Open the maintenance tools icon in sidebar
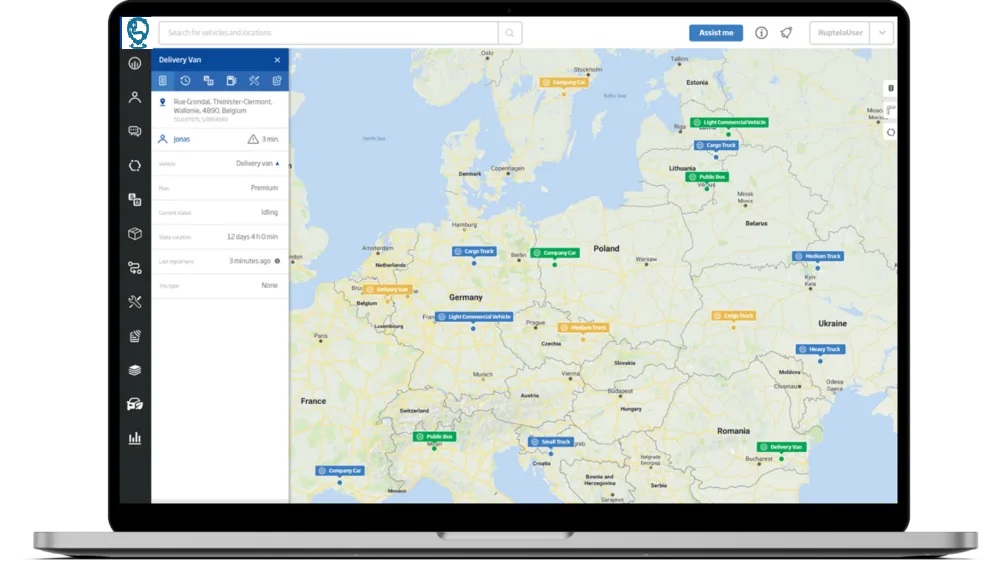 [135, 302]
